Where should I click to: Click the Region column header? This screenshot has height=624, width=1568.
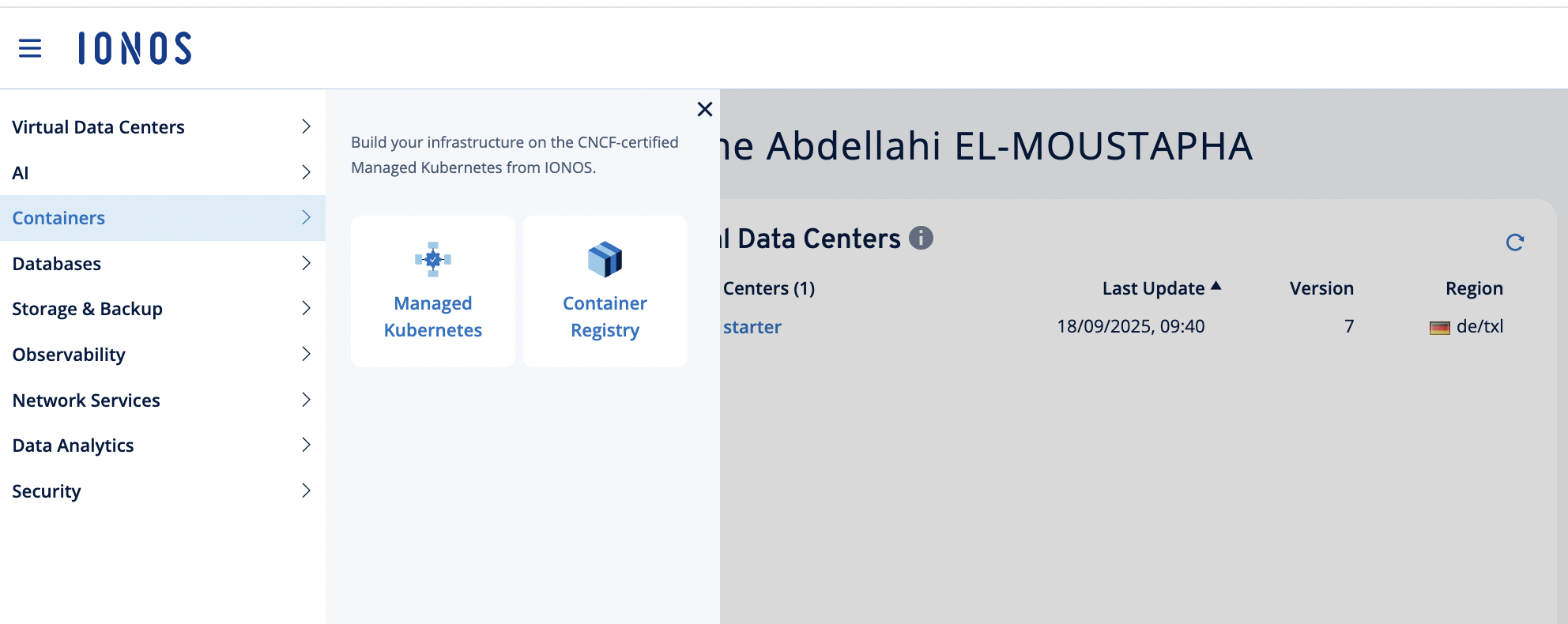pyautogui.click(x=1474, y=288)
